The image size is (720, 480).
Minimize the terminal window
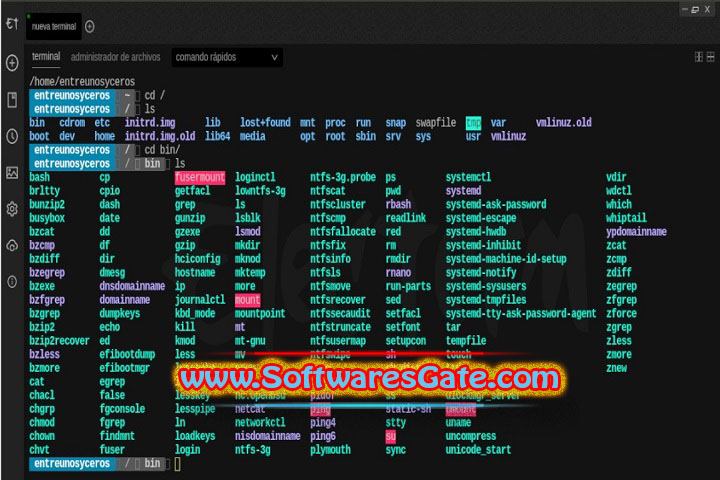tap(685, 9)
